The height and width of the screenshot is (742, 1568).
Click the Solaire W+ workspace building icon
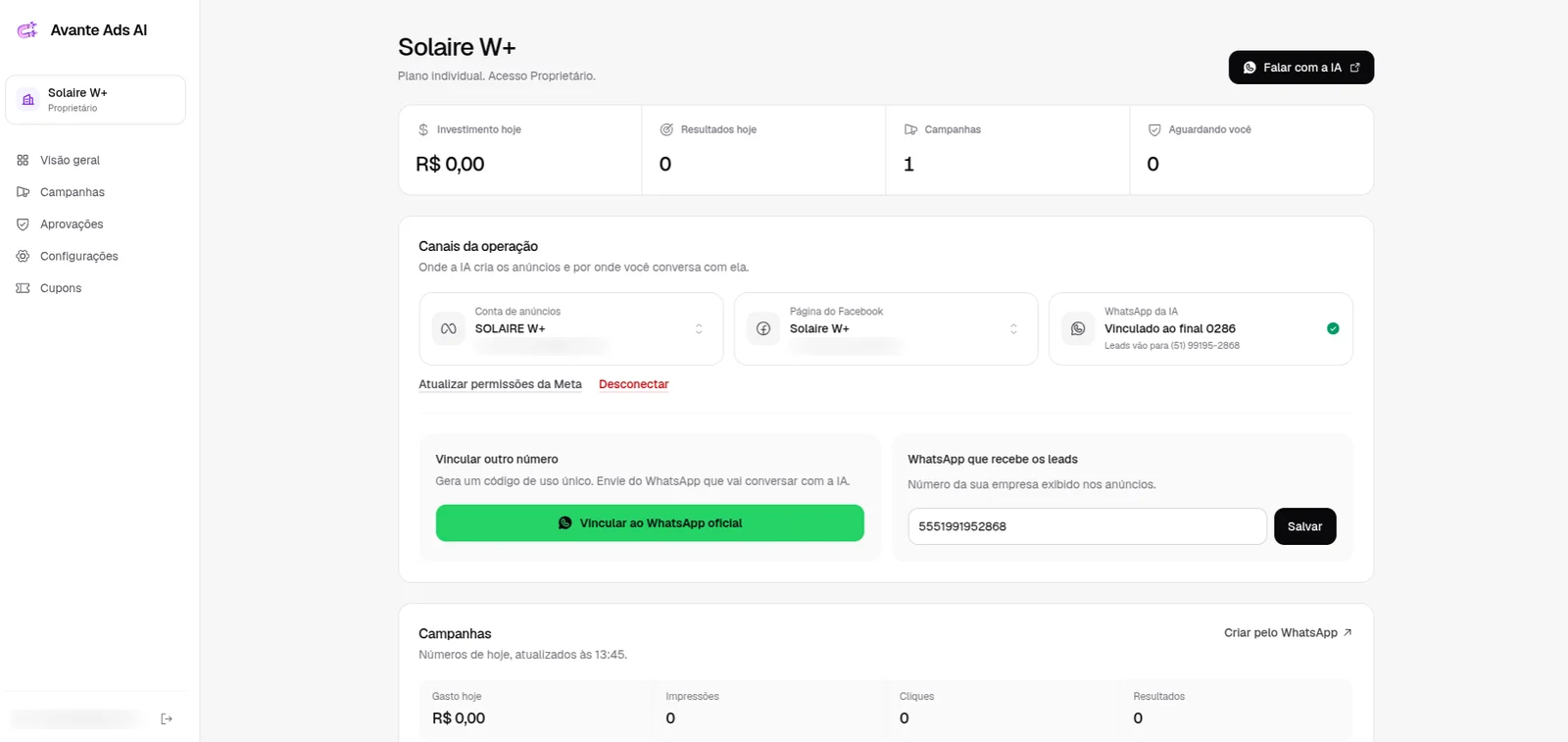coord(28,100)
